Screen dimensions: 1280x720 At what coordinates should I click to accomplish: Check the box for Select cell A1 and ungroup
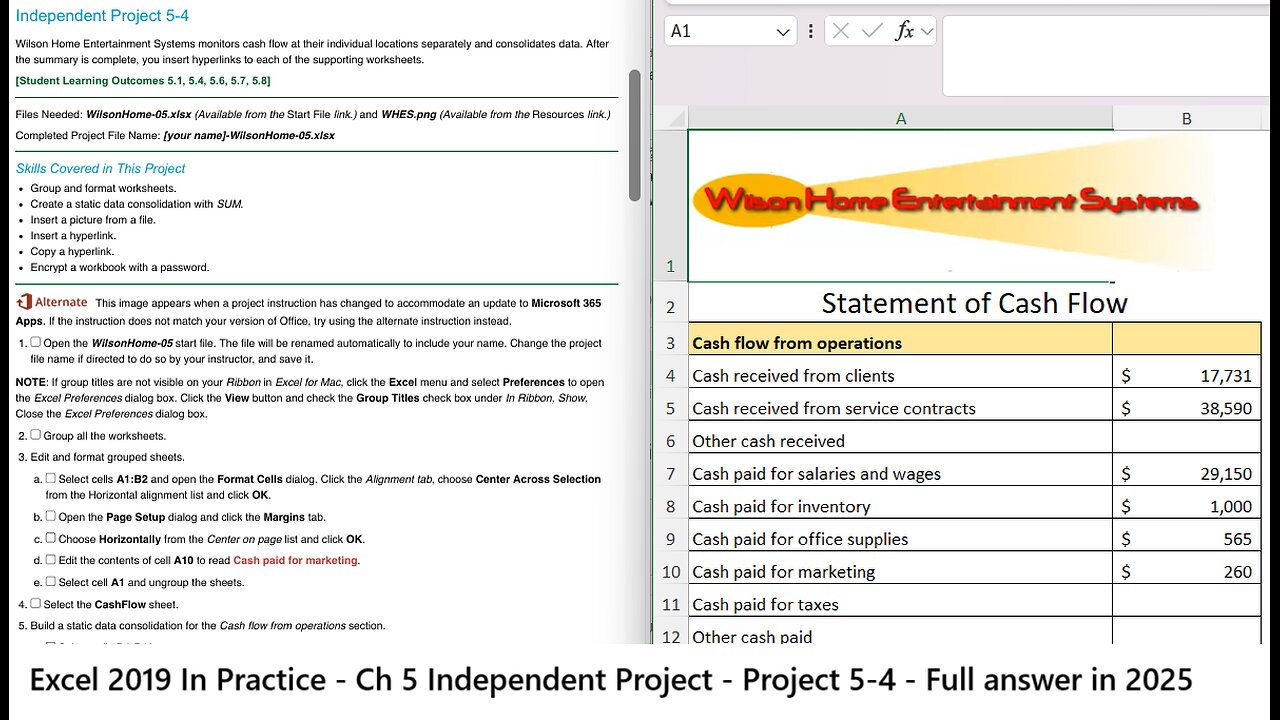51,581
